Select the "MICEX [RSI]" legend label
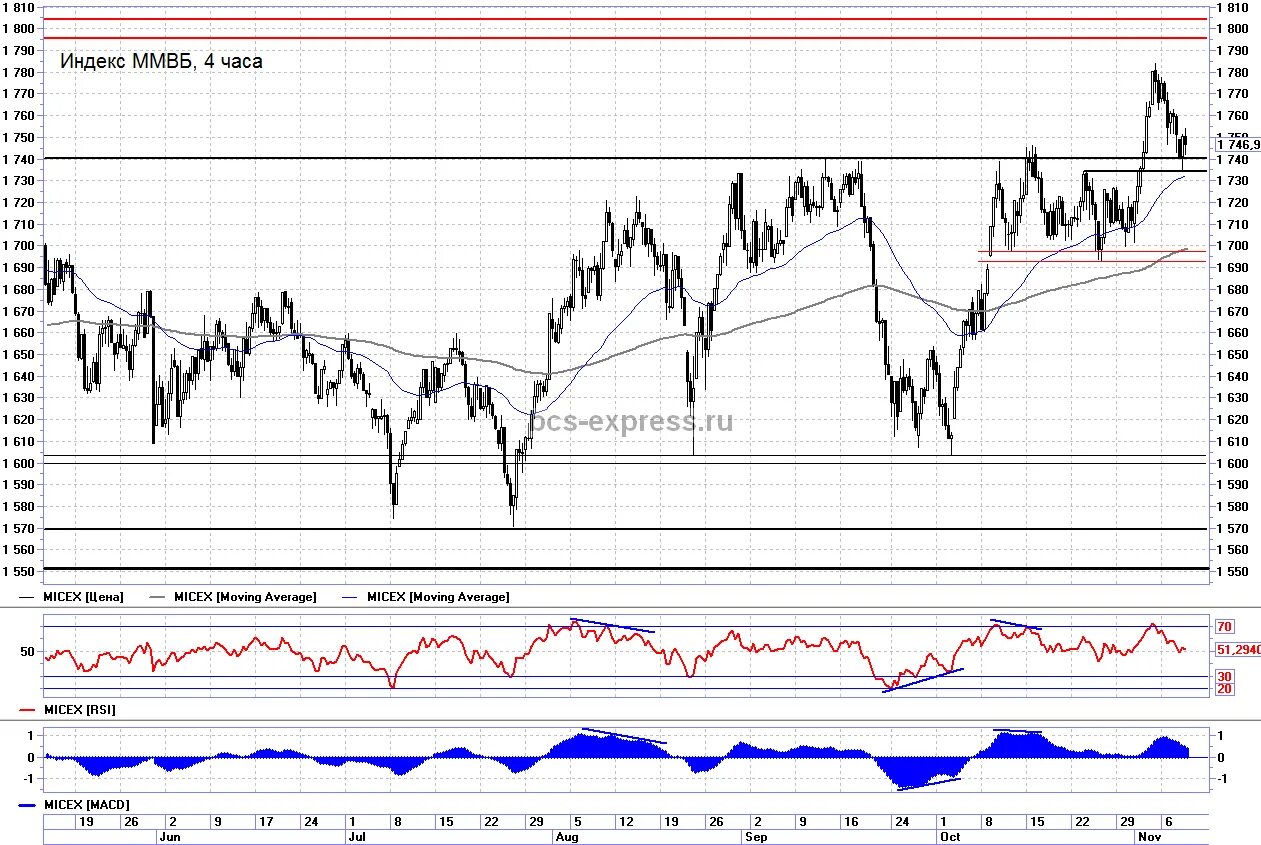The image size is (1261, 845). 79,709
